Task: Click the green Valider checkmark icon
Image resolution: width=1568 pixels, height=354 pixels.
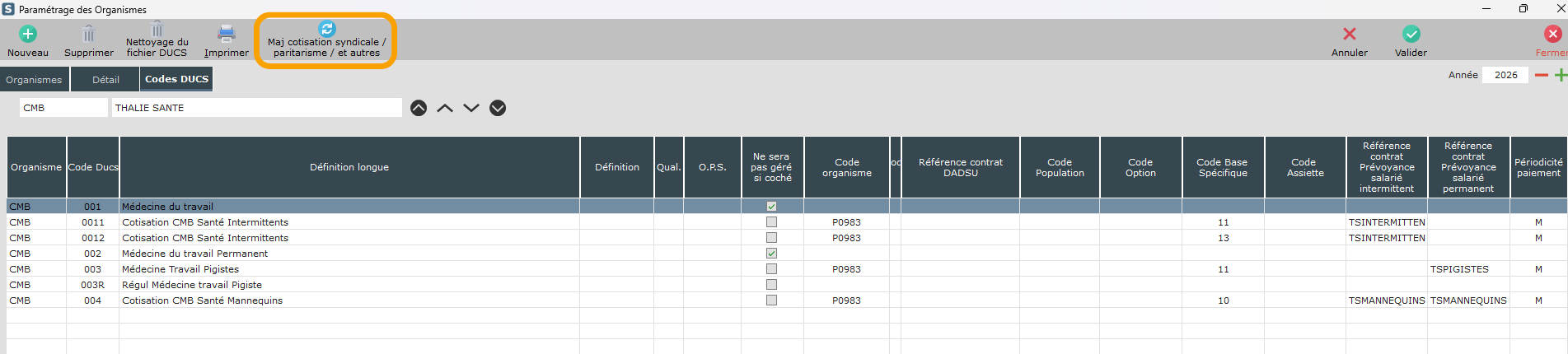Action: (x=1411, y=35)
